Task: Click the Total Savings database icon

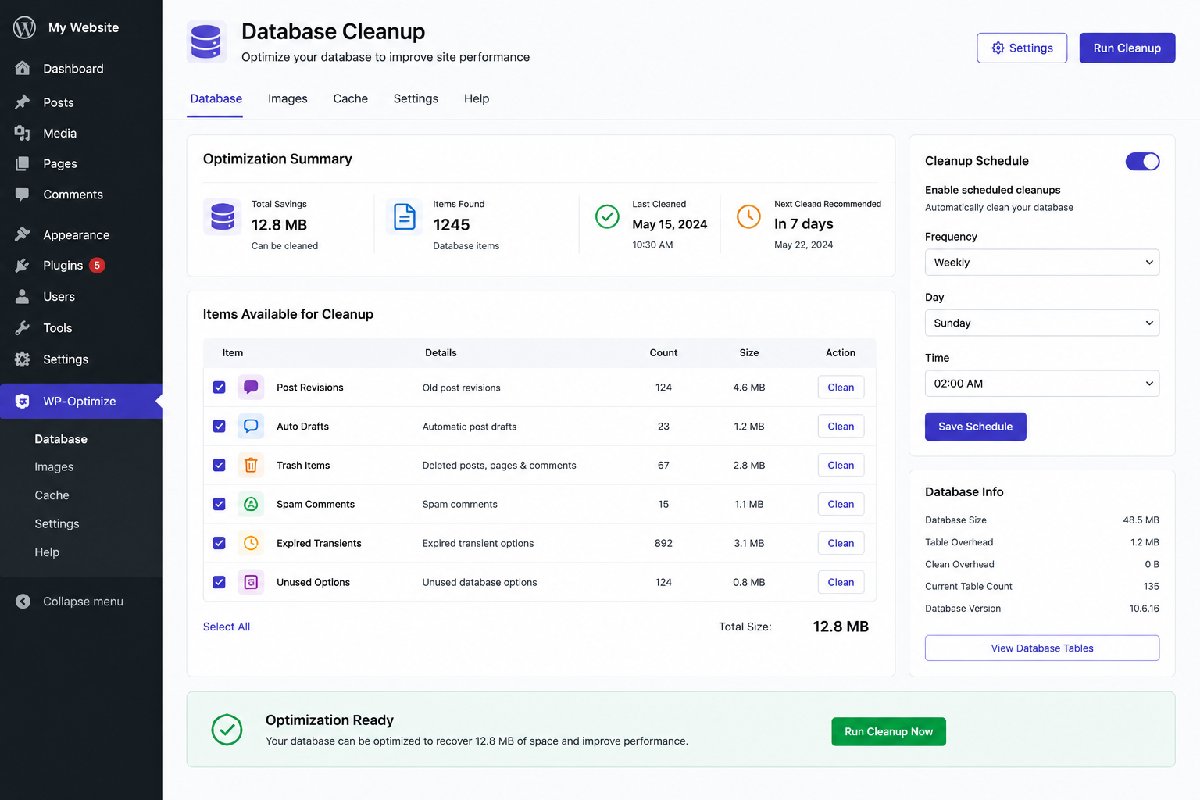Action: 222,216
